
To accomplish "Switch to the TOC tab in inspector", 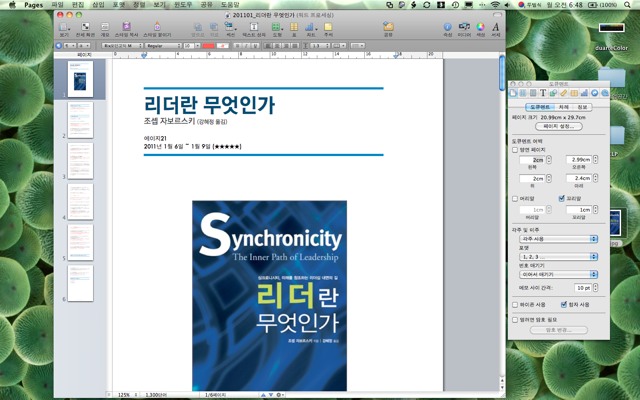I will click(564, 107).
